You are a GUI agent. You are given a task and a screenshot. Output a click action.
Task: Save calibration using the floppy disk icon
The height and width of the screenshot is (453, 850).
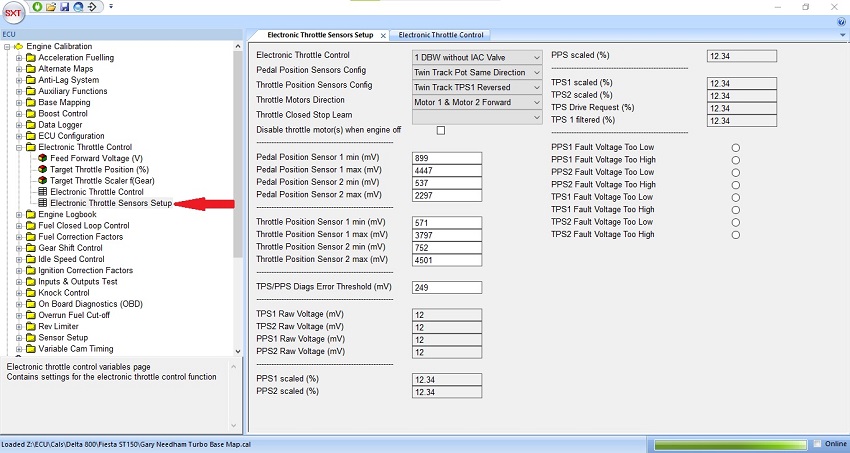click(64, 7)
